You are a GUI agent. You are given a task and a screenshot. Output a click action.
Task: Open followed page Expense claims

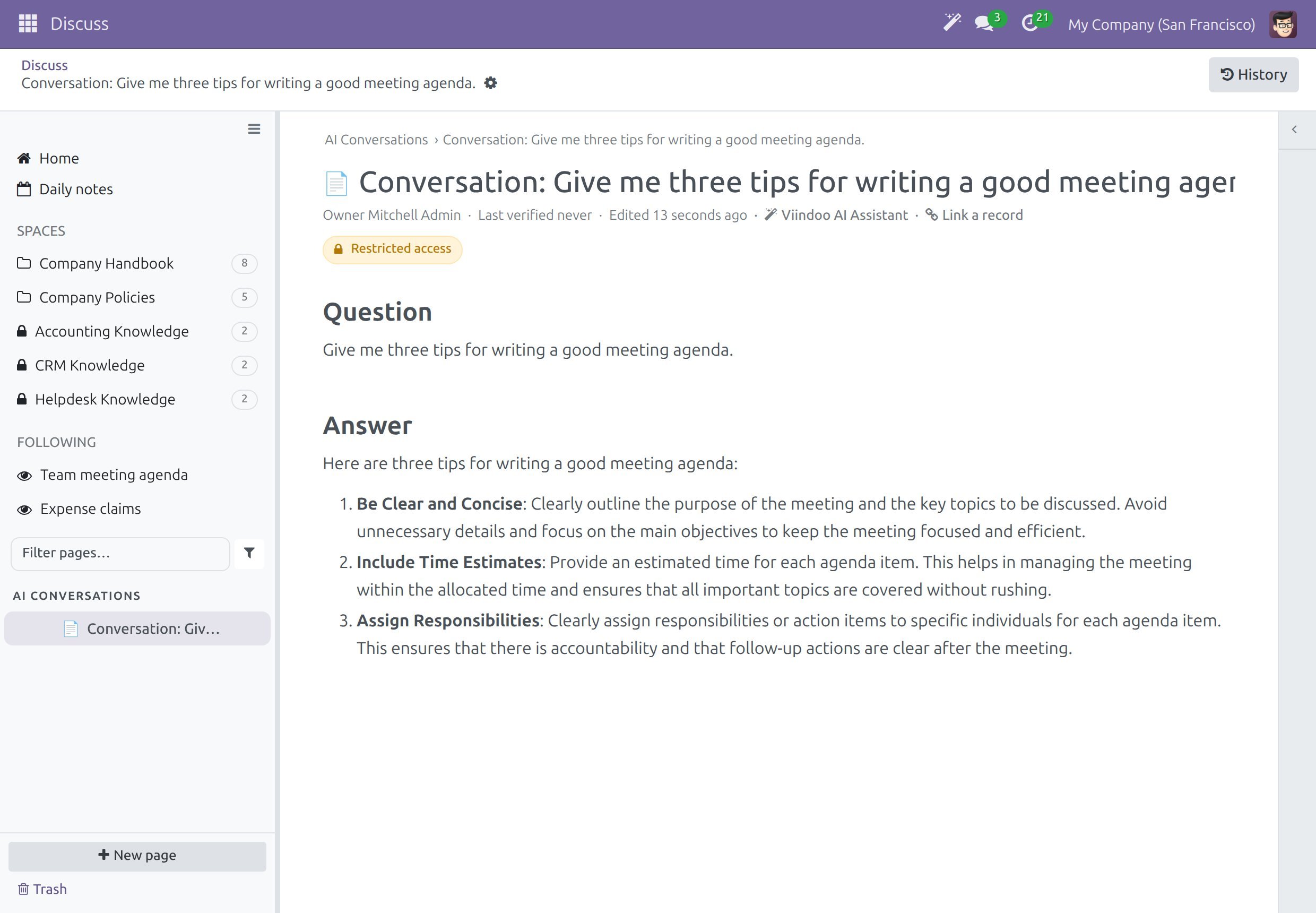coord(80,509)
